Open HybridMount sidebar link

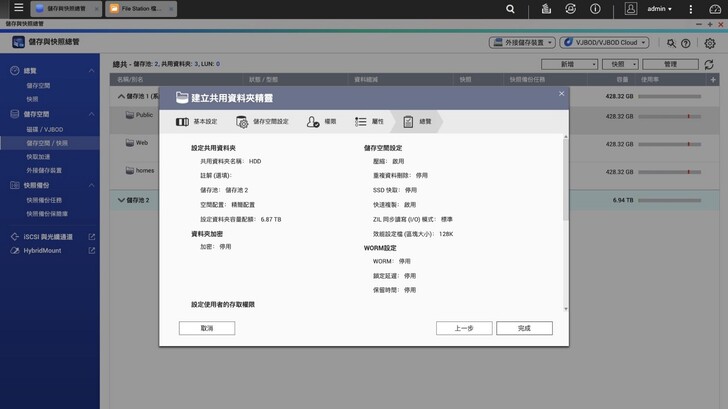(x=42, y=251)
